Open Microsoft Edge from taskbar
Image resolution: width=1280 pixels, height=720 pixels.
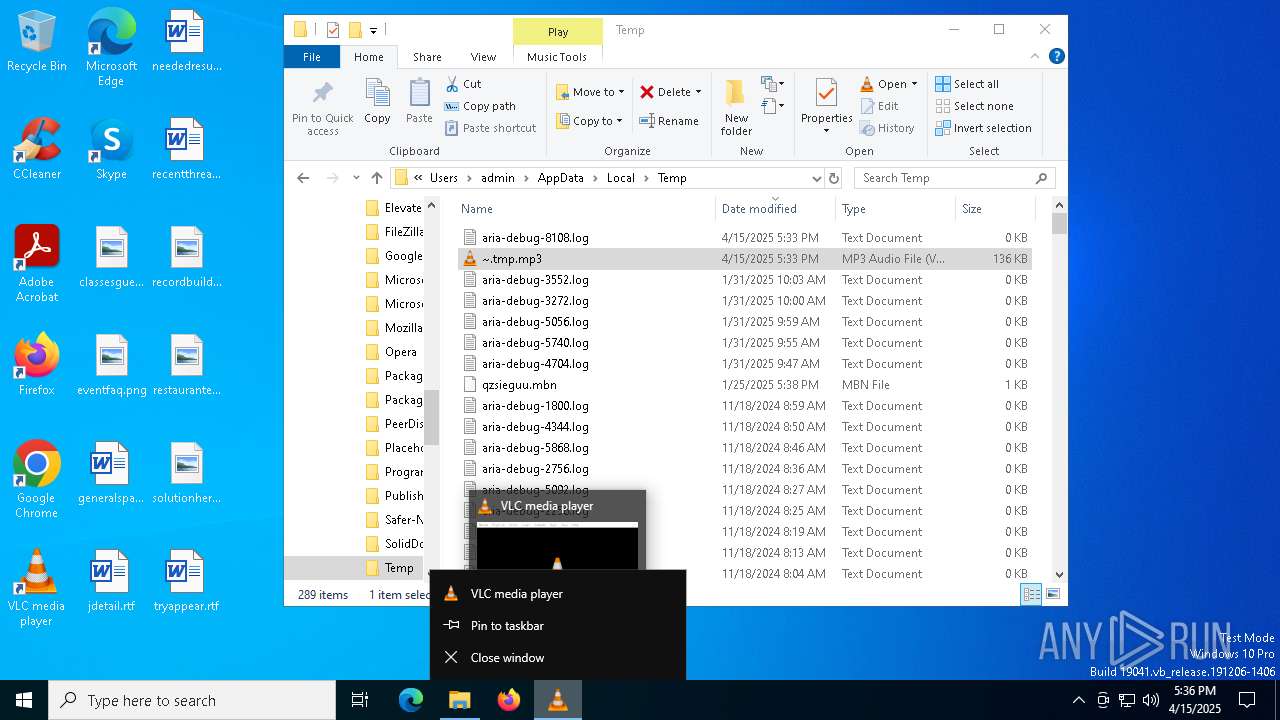[410, 700]
